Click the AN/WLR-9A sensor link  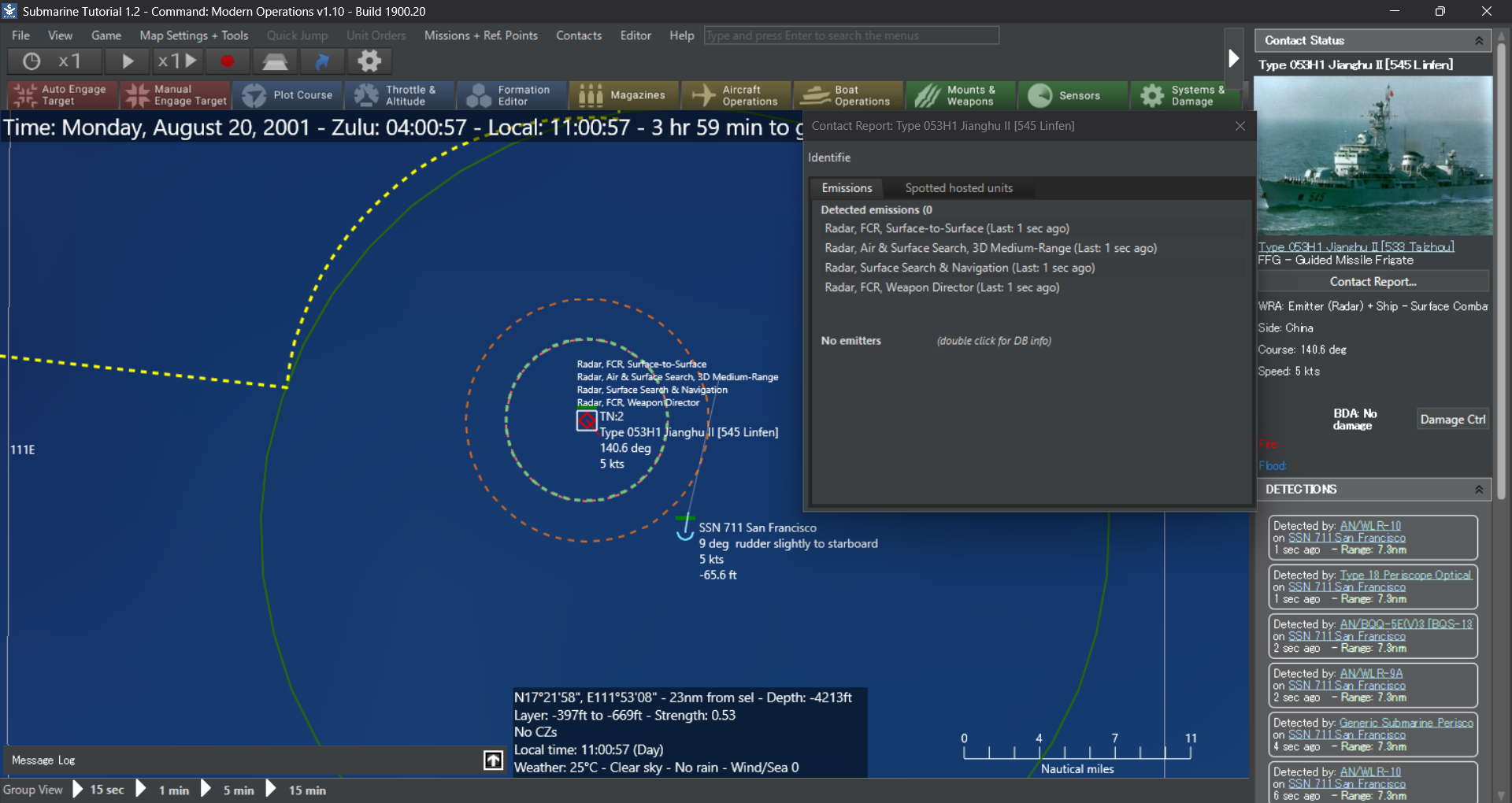click(1371, 674)
